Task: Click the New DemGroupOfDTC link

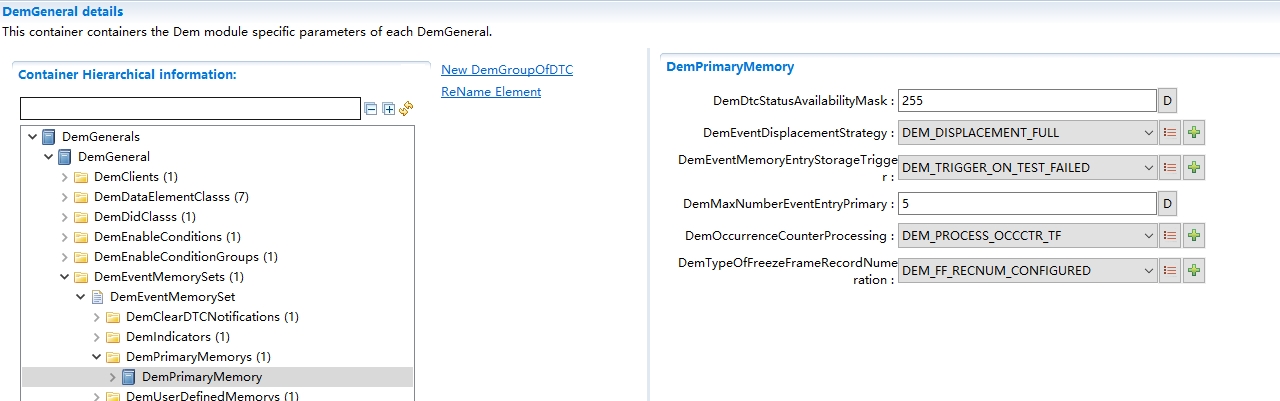Action: [x=507, y=70]
